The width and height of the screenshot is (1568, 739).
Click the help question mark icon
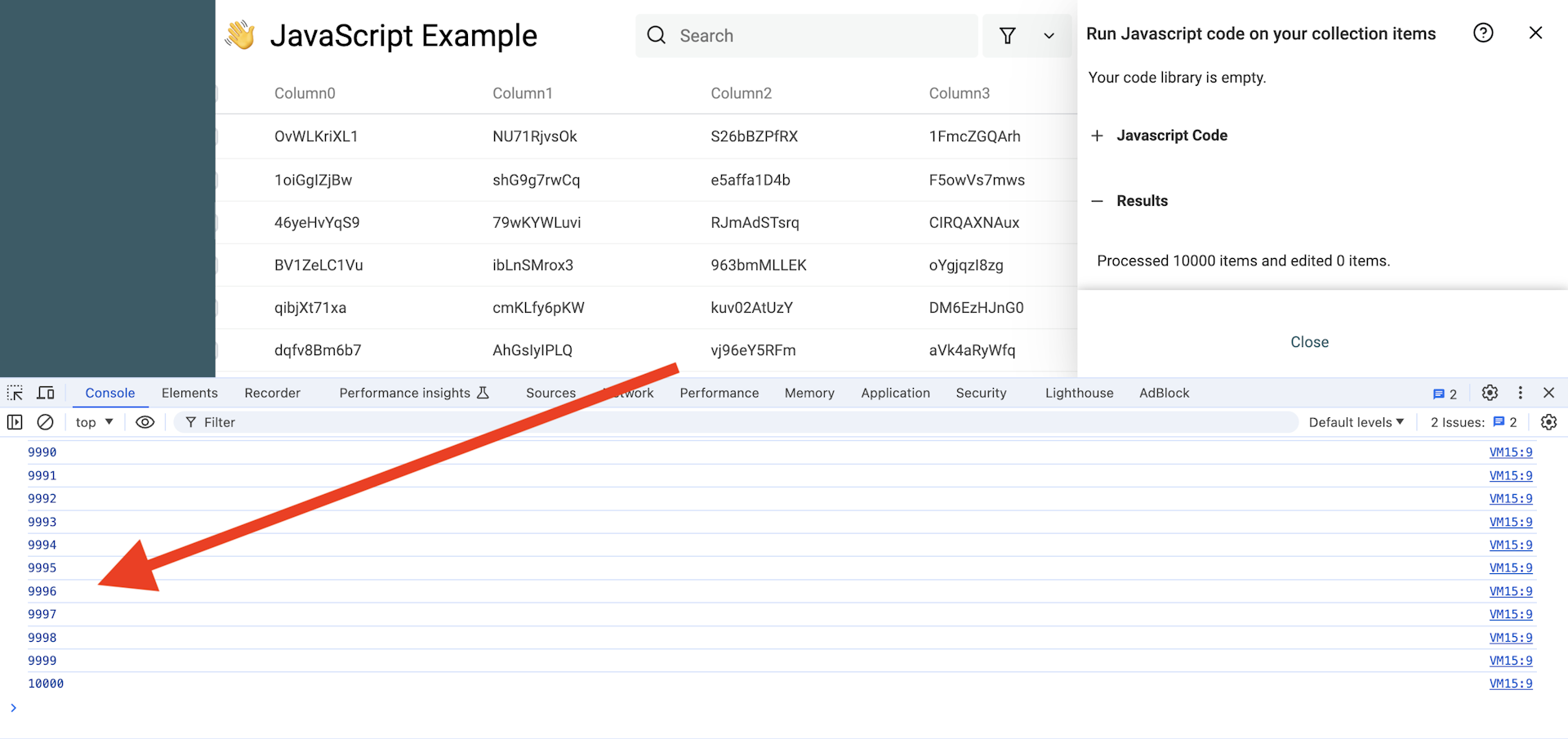[x=1483, y=33]
